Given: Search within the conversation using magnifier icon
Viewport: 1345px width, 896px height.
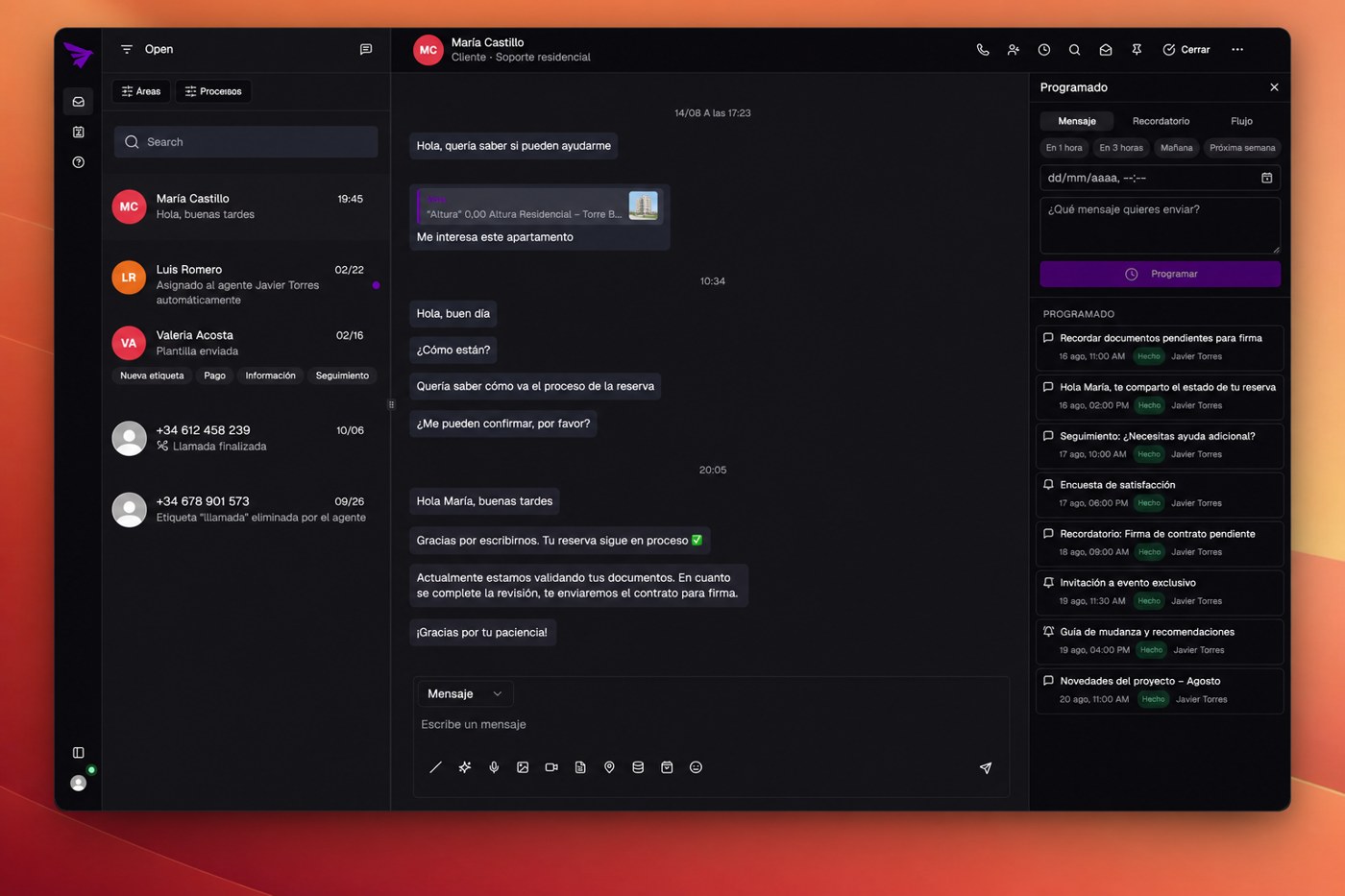Looking at the screenshot, I should point(1075,50).
